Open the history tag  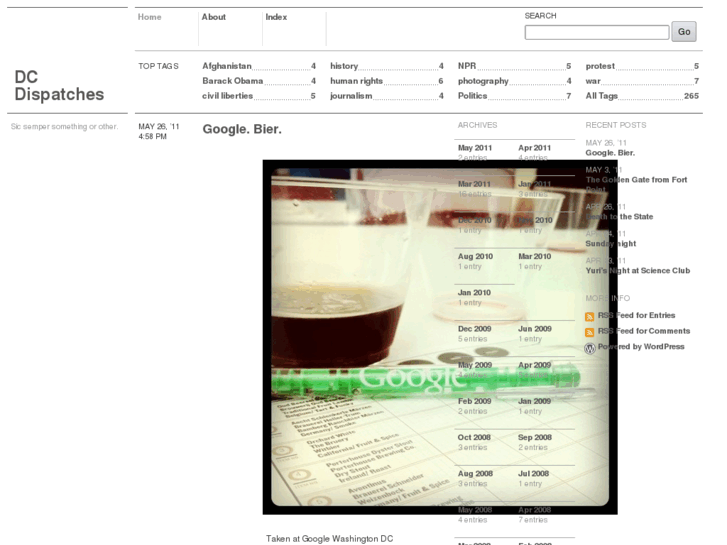click(x=344, y=66)
